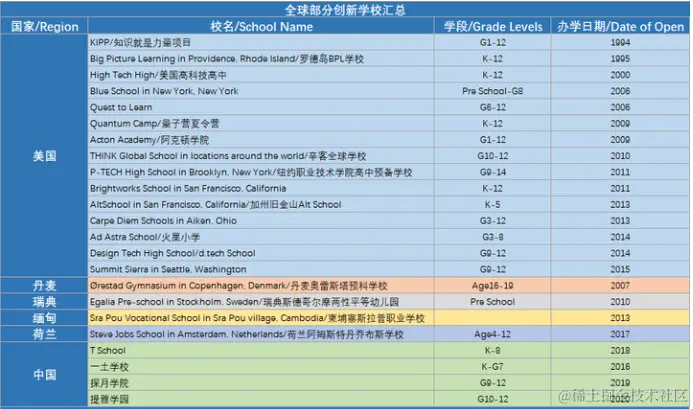Select the 校名/School Name column header
Viewport: 693px width, 409px height.
pyautogui.click(x=261, y=27)
